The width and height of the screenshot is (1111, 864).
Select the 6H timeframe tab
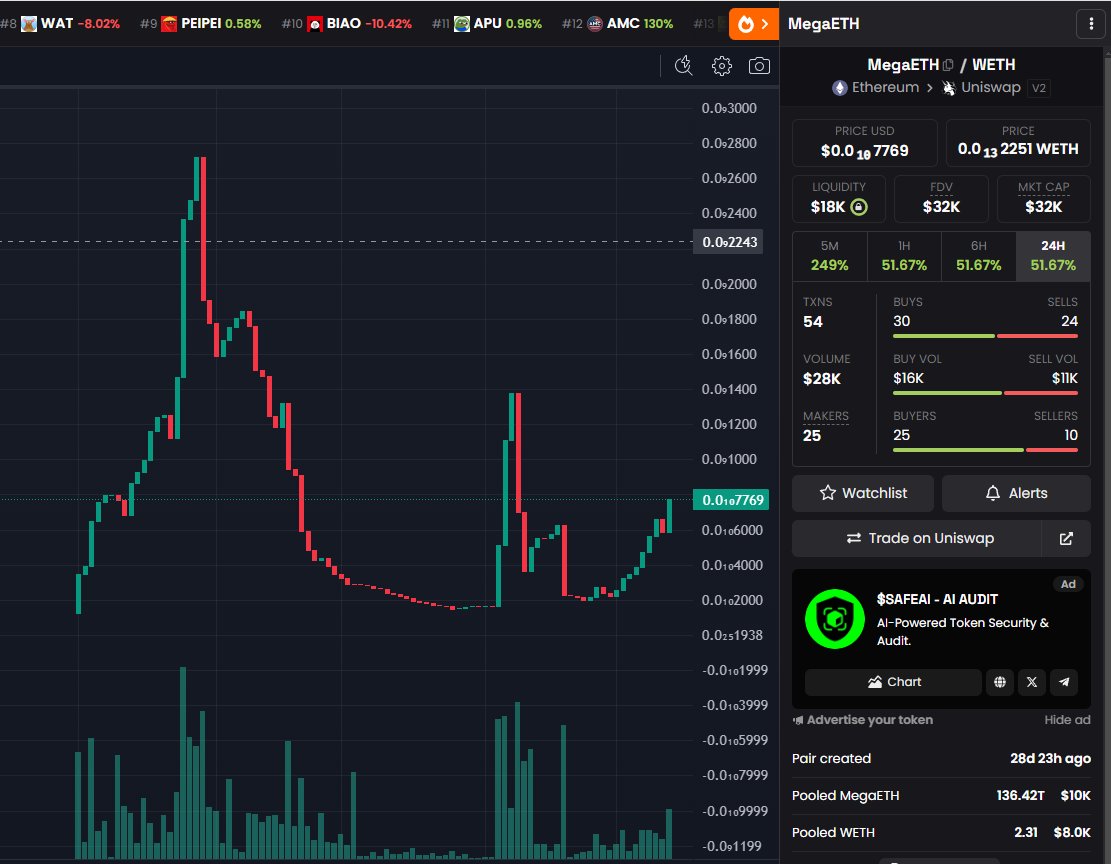(x=979, y=256)
